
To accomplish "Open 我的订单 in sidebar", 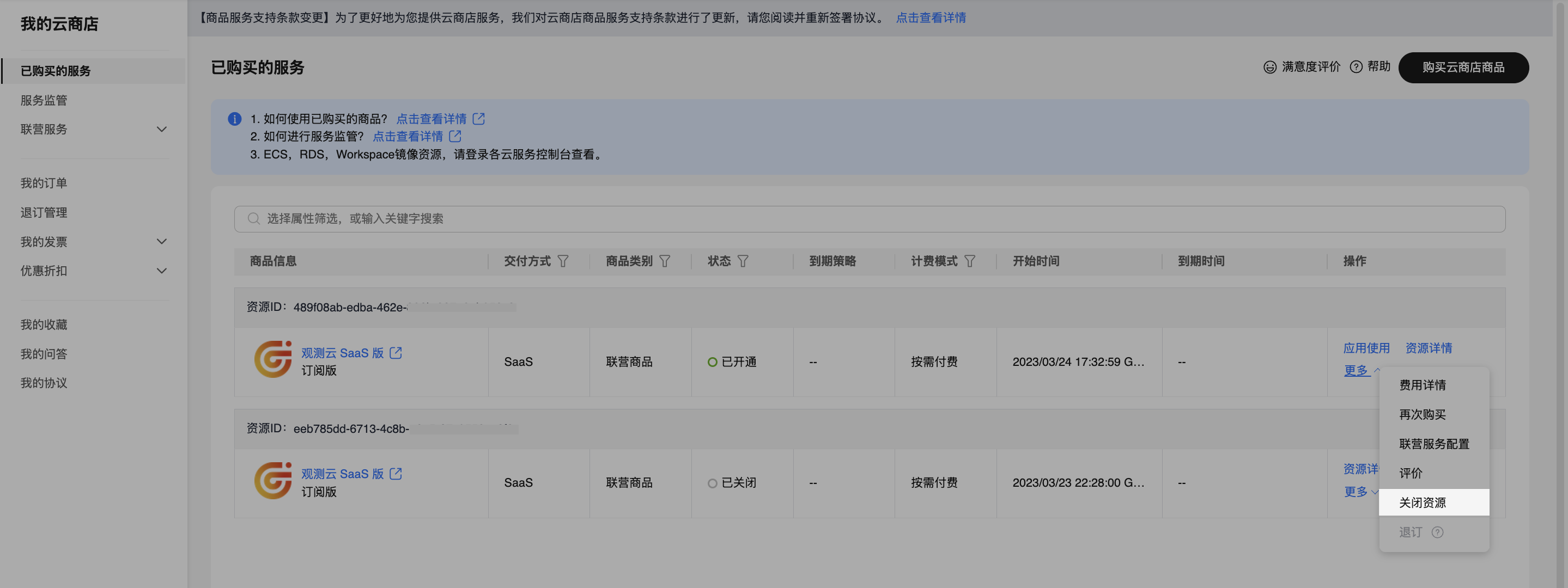I will pyautogui.click(x=44, y=183).
